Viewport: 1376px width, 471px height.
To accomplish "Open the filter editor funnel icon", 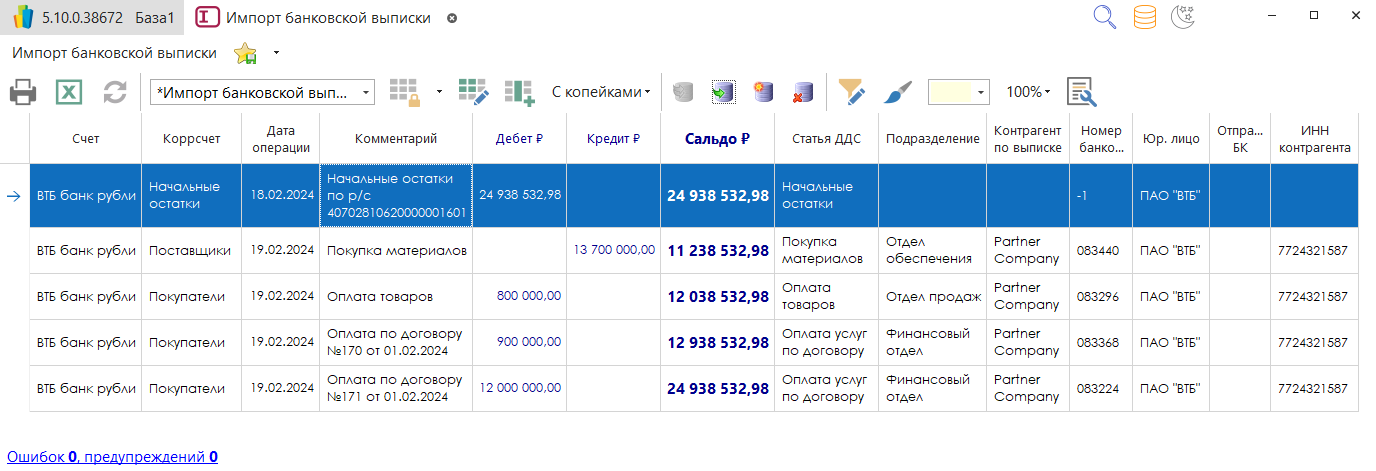I will (852, 92).
